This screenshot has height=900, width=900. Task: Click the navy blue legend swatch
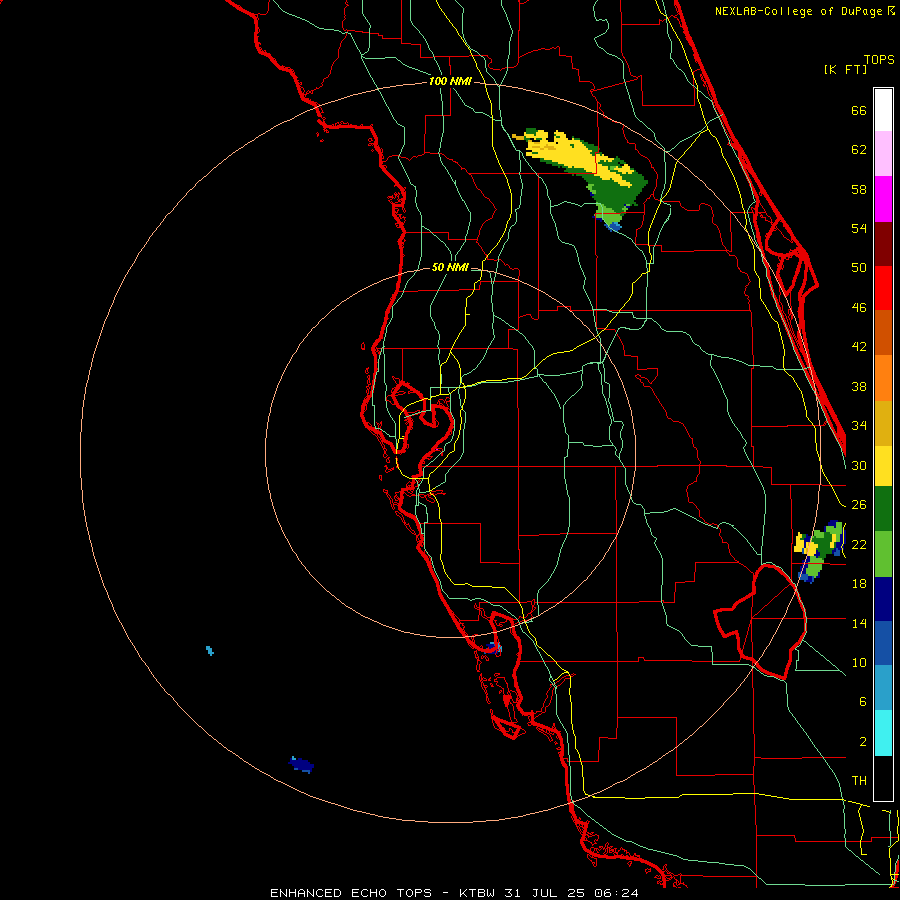coord(883,599)
